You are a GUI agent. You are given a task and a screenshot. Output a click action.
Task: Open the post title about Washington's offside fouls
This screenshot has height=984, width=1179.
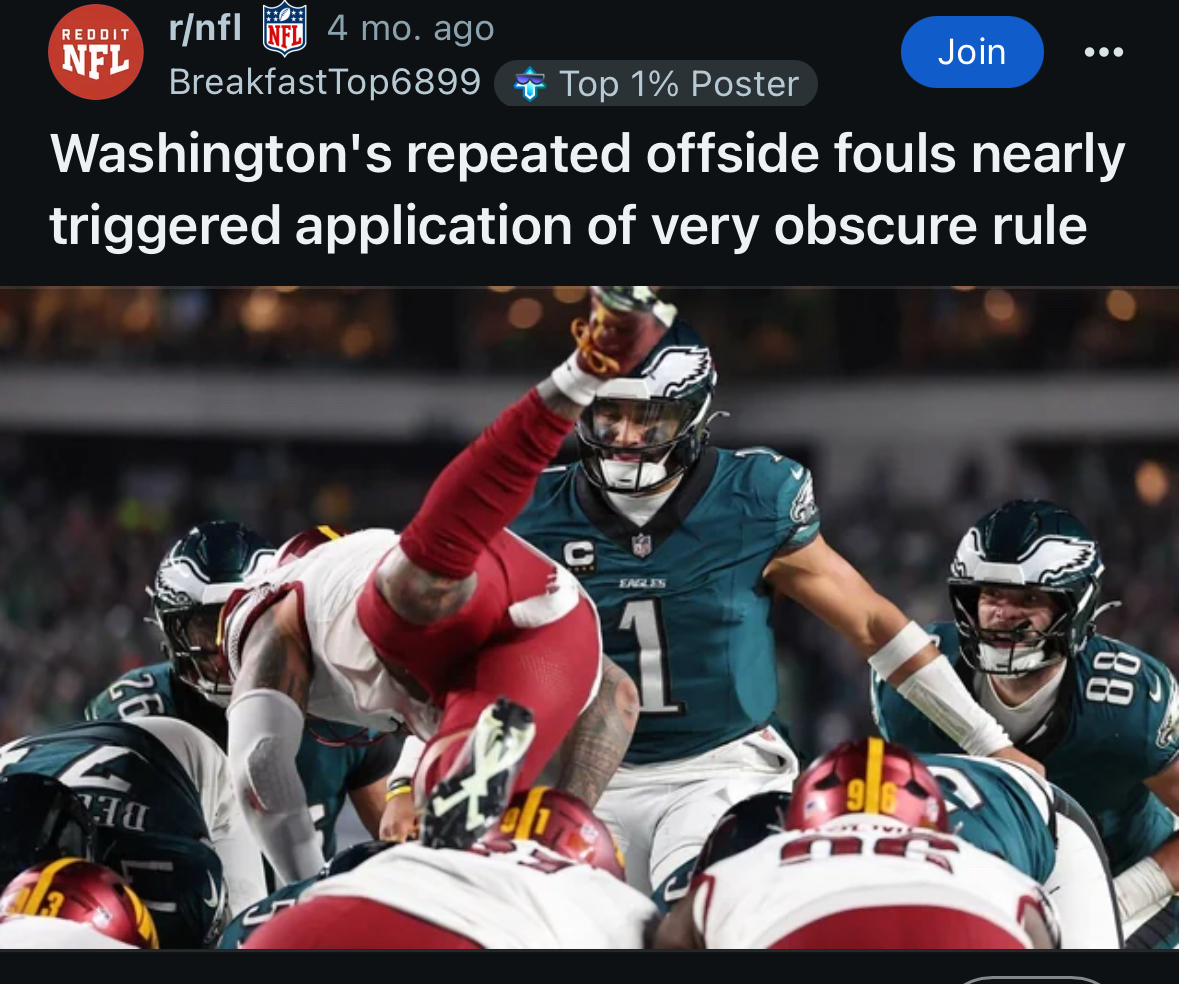pos(586,189)
